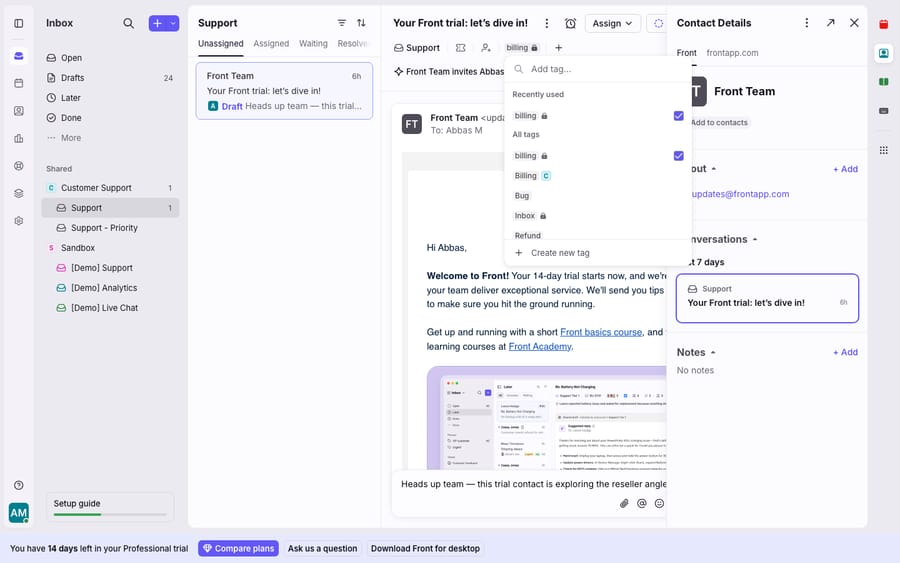Viewport: 900px width, 563px height.
Task: Open the Calendar icon in left rail
Action: click(18, 83)
